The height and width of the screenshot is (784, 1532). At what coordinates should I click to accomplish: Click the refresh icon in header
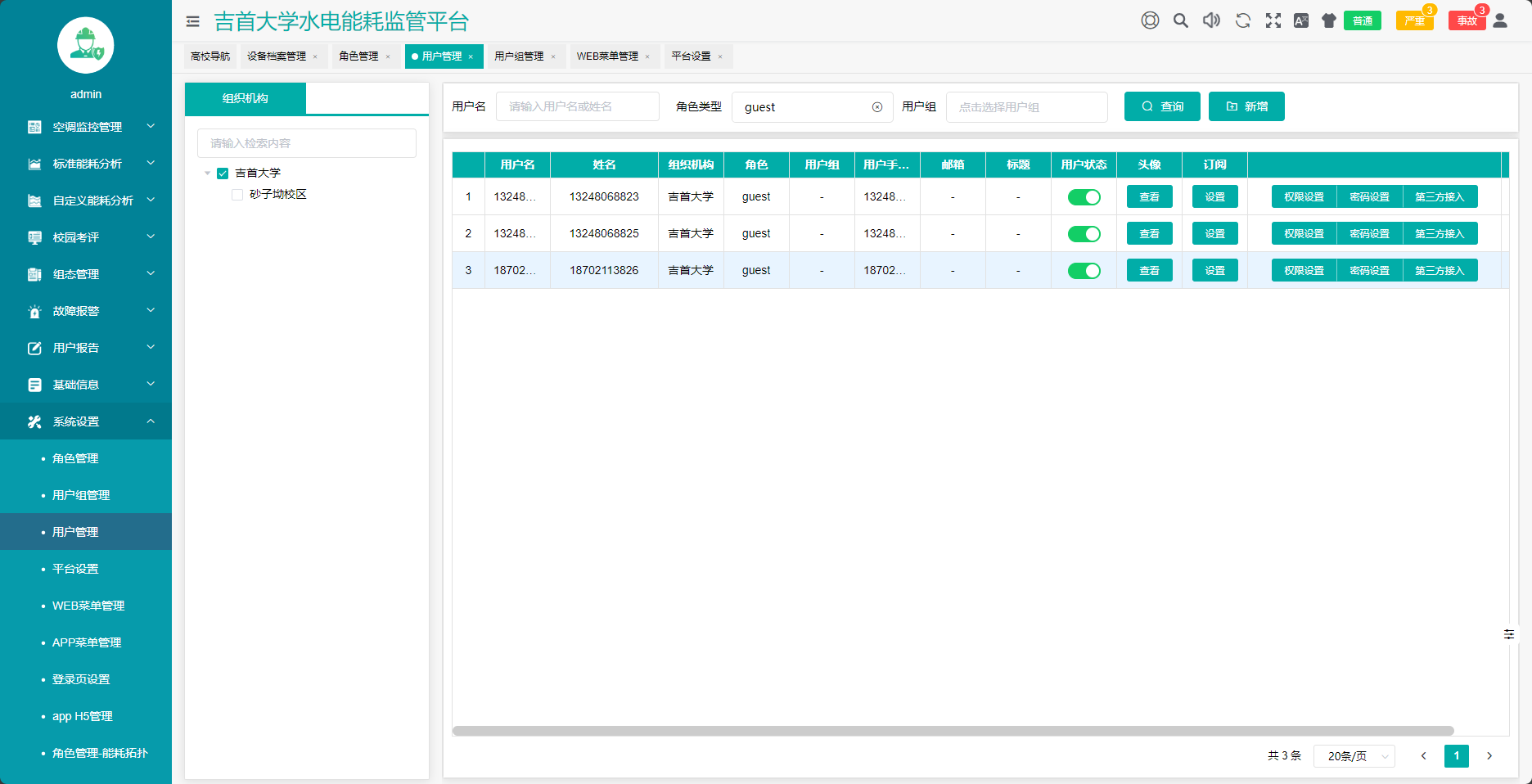click(1242, 20)
